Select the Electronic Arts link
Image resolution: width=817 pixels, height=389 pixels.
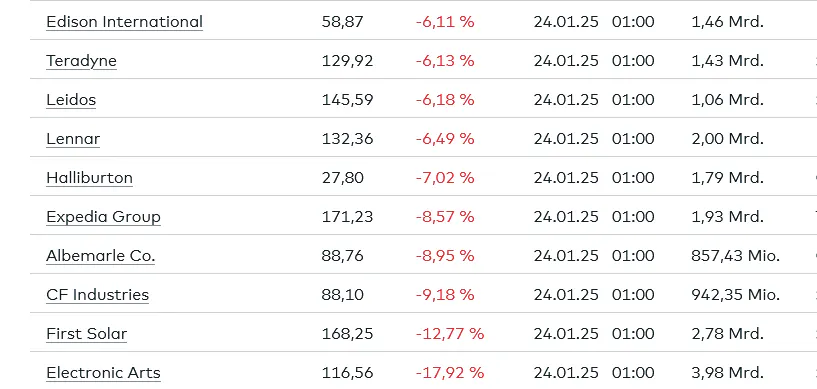coord(103,373)
